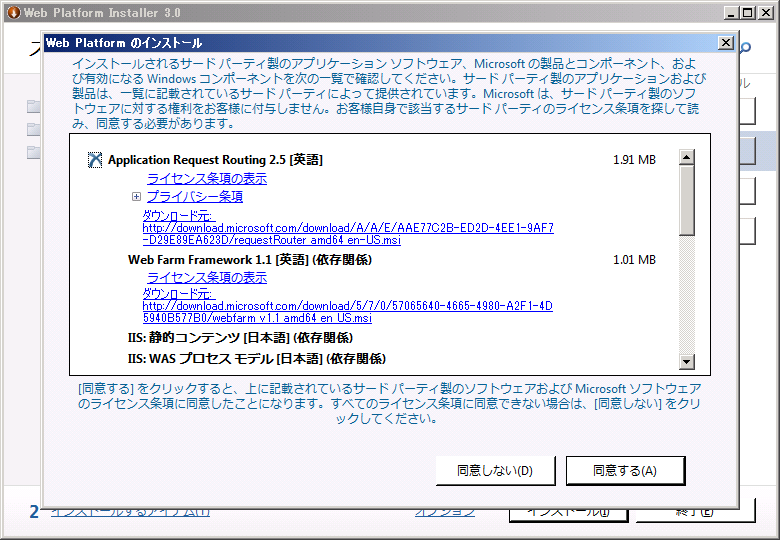The width and height of the screenshot is (780, 540).
Task: Open the ライセンス条項の表示 link under Web Farm Framework
Action: click(207, 277)
